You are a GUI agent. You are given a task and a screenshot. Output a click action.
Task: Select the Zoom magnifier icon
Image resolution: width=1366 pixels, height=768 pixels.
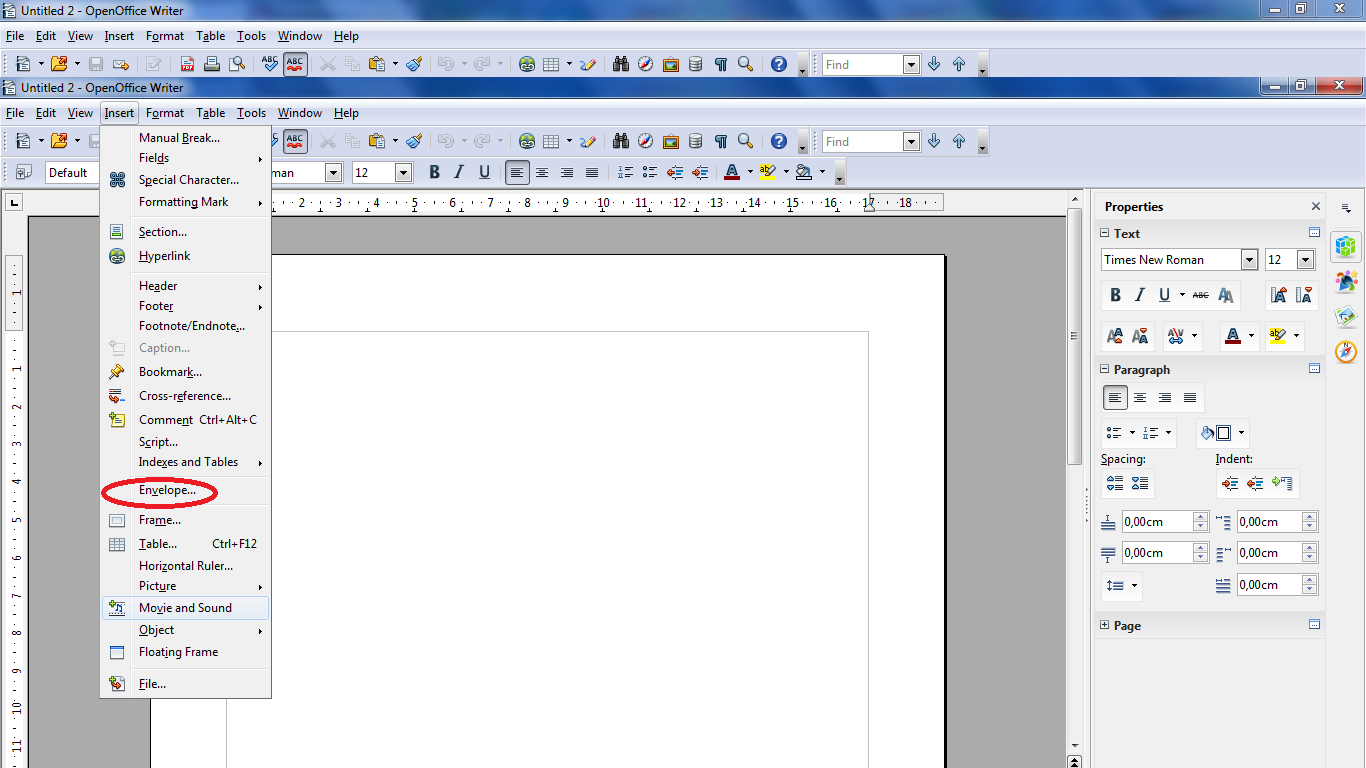click(746, 141)
